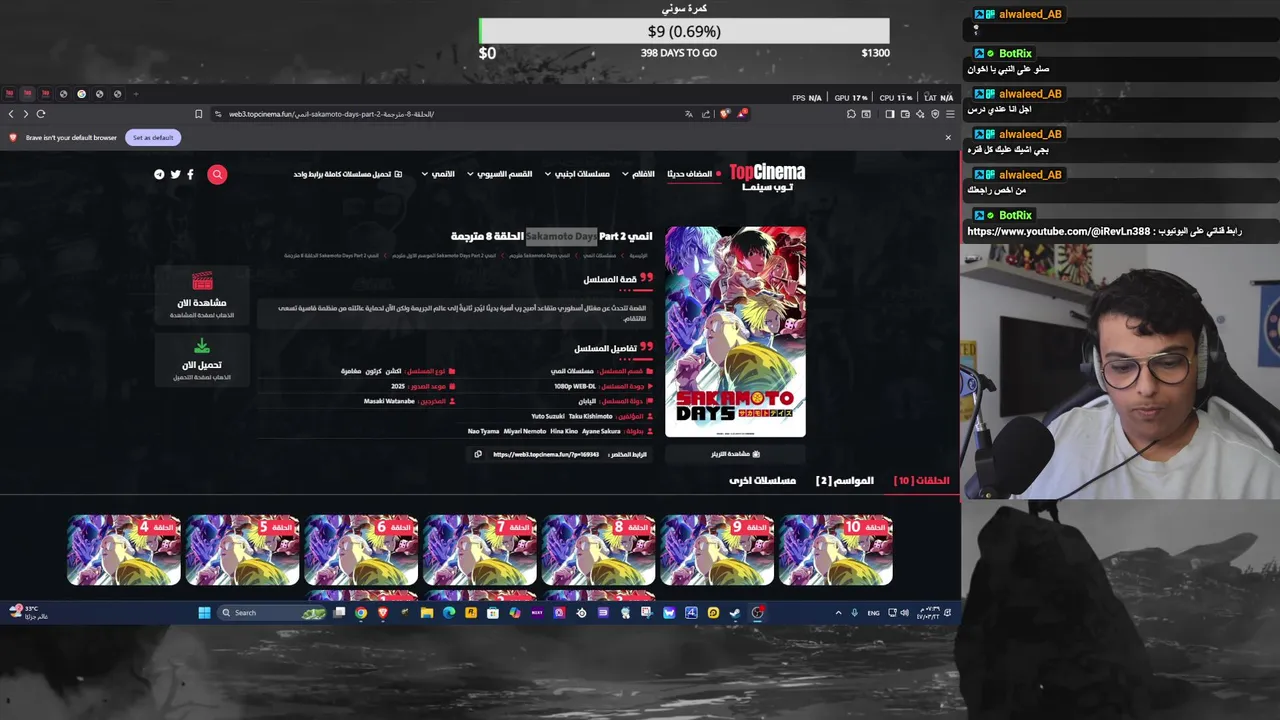Click the TopCinema logo
Viewport: 1280px width, 720px height.
(x=767, y=177)
